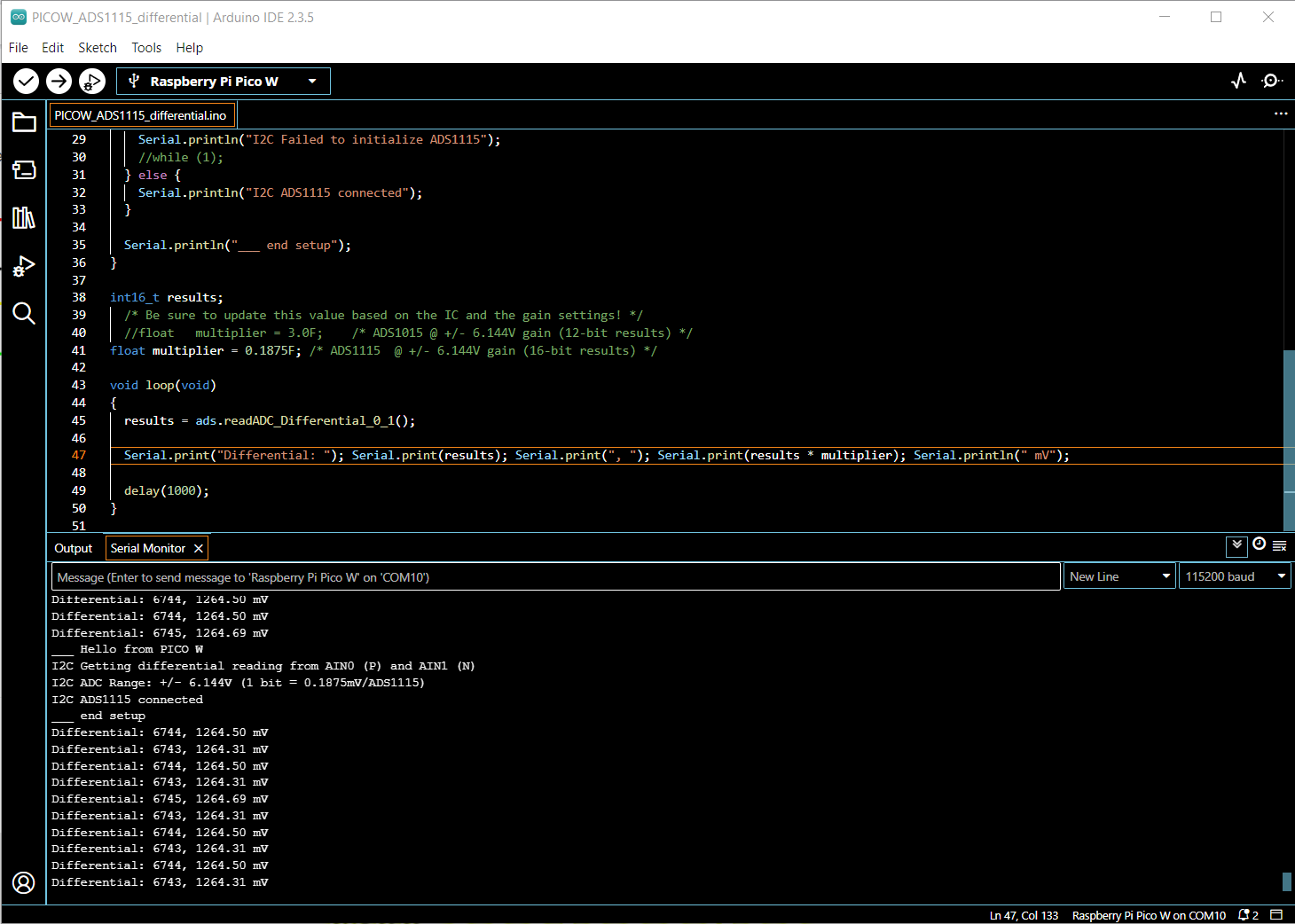Minimize the Arduino IDE window
This screenshot has width=1295, height=924.
tap(1165, 17)
